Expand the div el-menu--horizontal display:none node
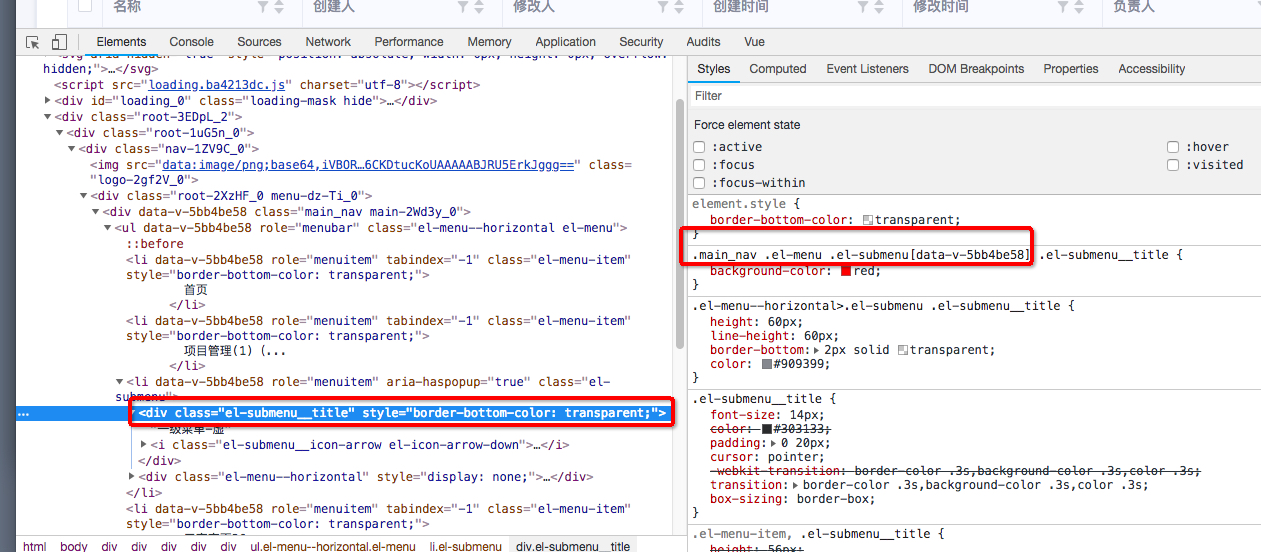This screenshot has width=1261, height=552. point(132,477)
